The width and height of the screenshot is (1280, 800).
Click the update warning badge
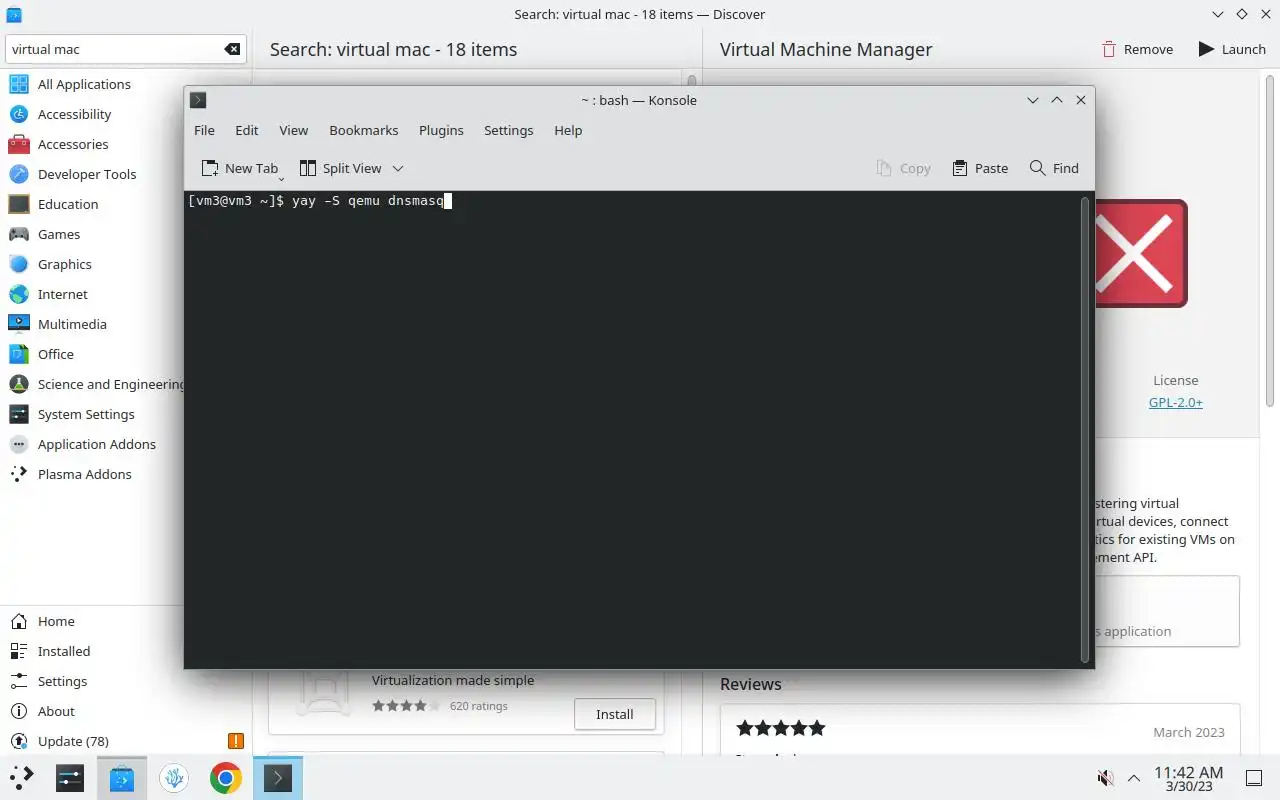pos(236,741)
